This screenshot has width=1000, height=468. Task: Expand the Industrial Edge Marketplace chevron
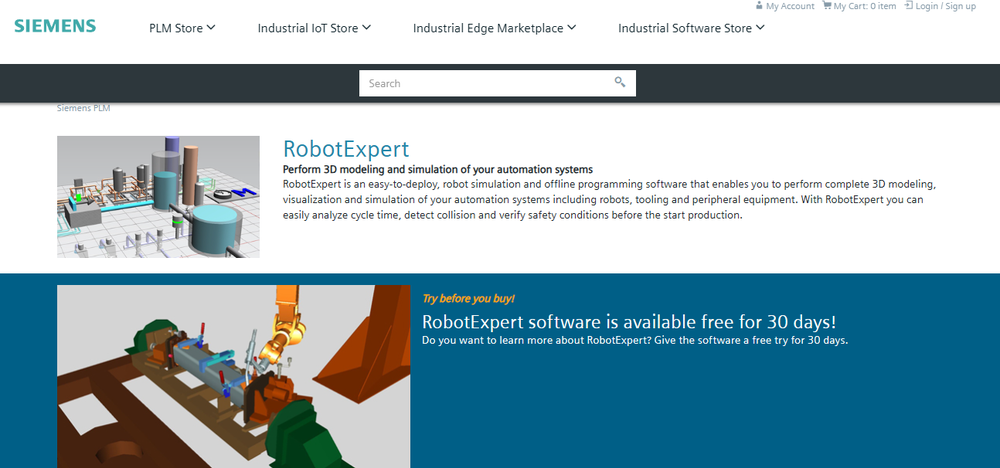coord(571,27)
